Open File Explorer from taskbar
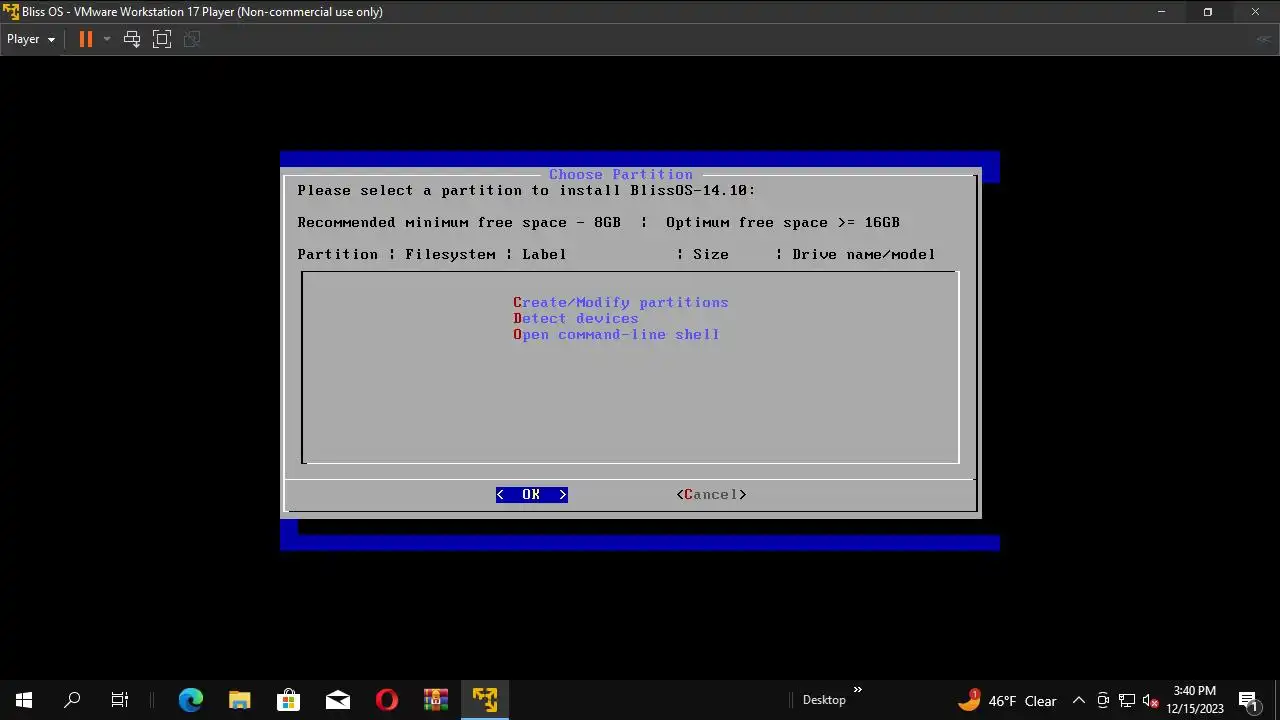This screenshot has width=1280, height=720. click(239, 700)
